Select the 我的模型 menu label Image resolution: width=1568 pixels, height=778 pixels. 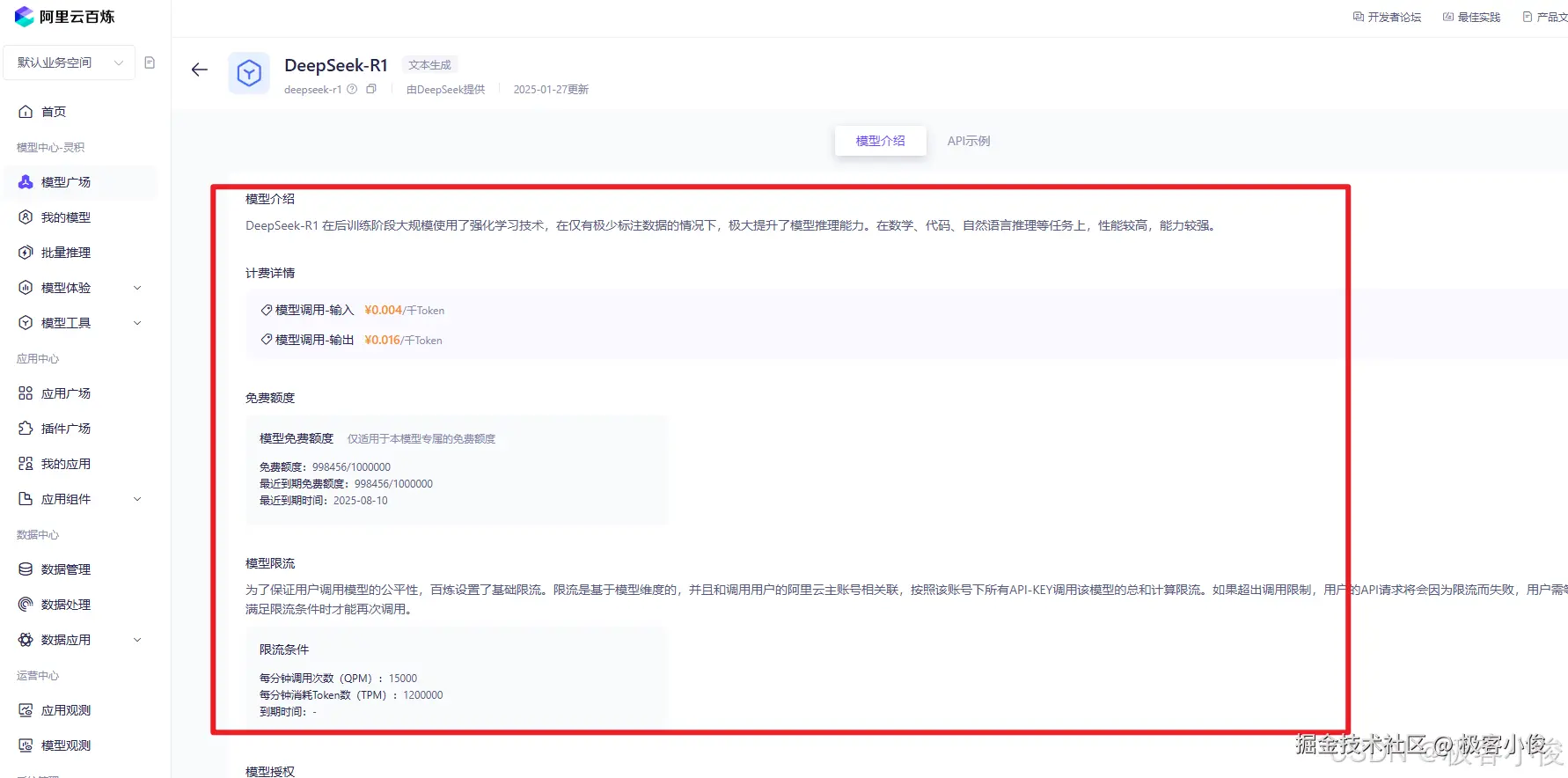coord(66,217)
